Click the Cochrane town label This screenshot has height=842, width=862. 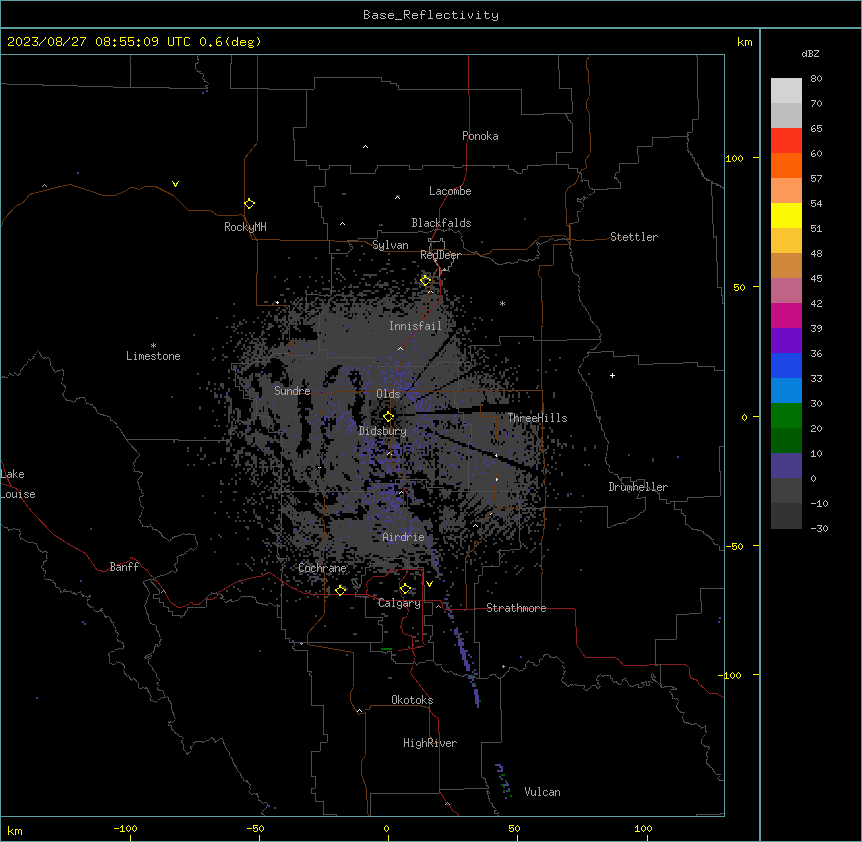[322, 568]
